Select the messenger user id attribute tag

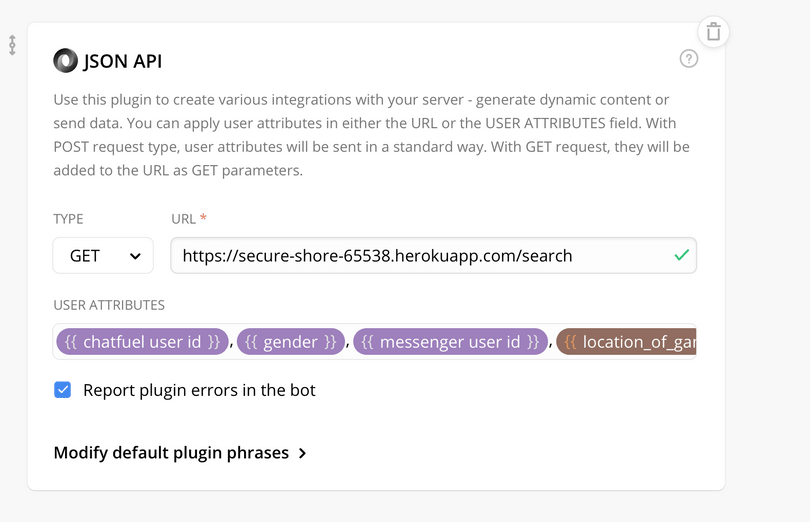pos(450,342)
